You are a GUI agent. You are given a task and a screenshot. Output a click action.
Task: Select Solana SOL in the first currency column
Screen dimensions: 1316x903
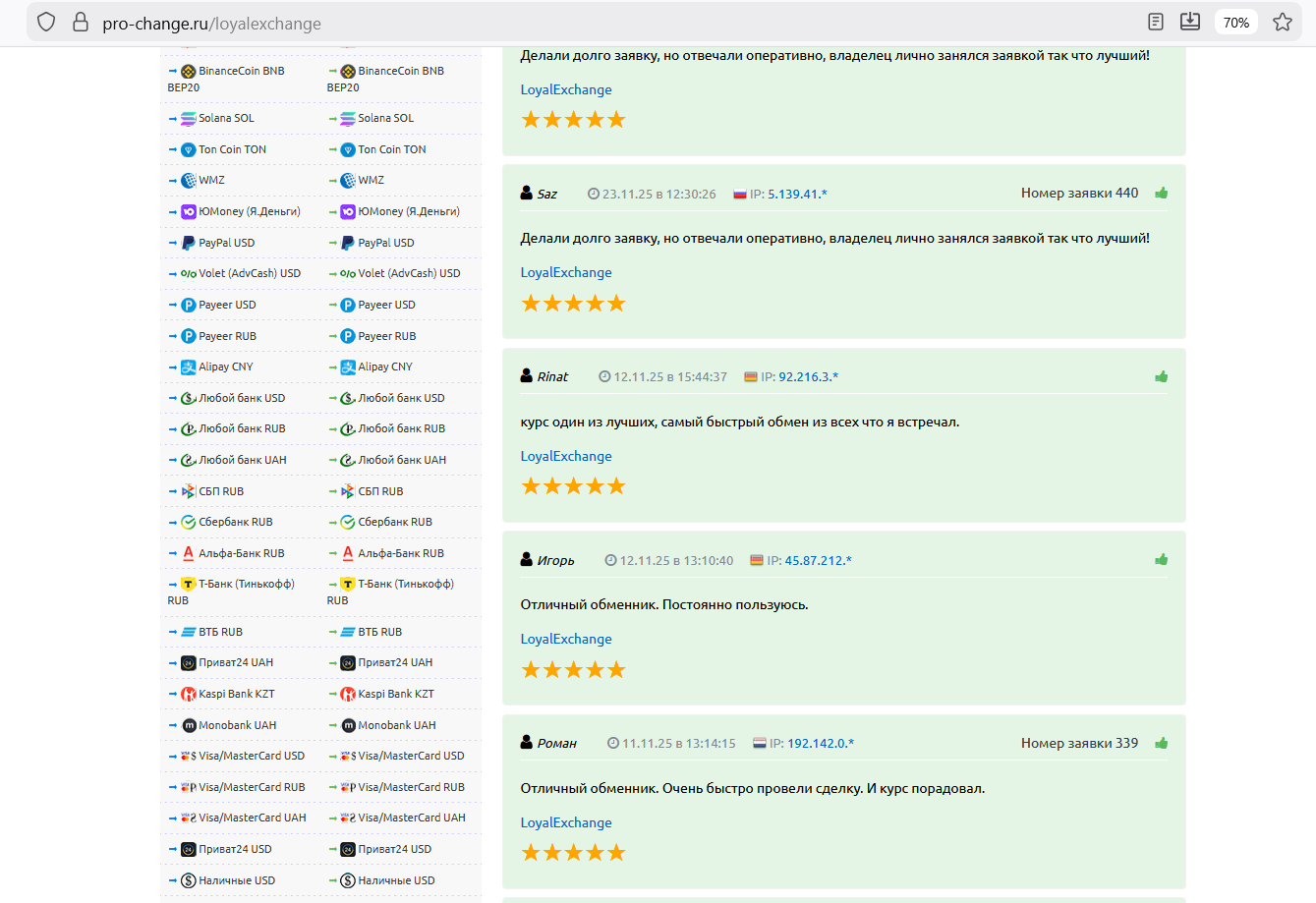pyautogui.click(x=226, y=118)
